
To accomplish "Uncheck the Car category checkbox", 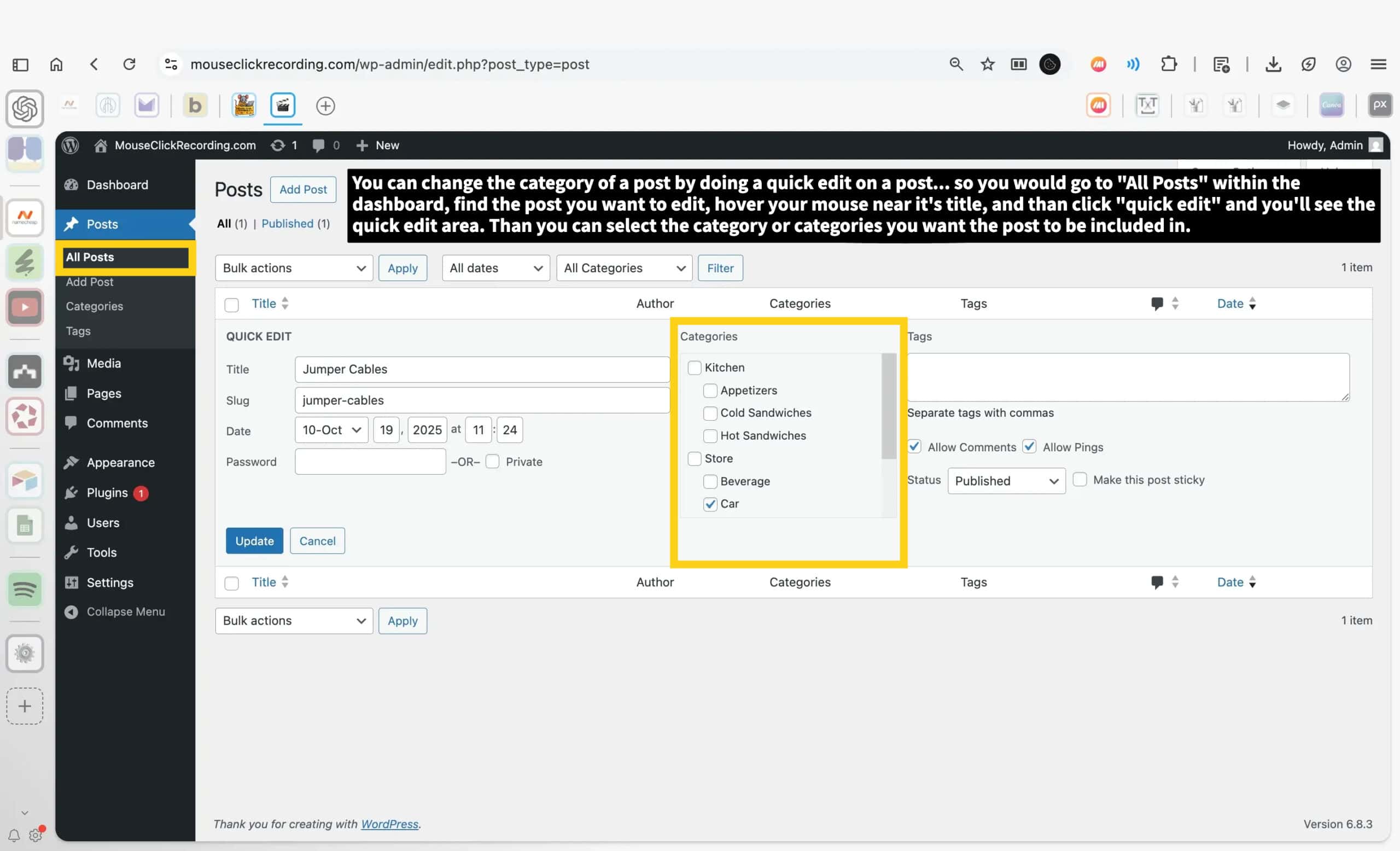I will 710,504.
